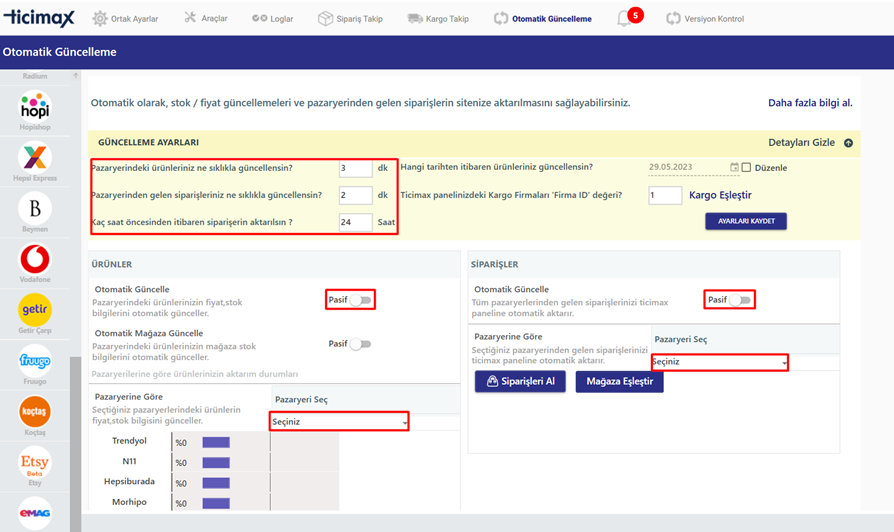This screenshot has width=894, height=532.
Task: Click the Ortak Ayarlar gear icon
Action: tap(100, 18)
